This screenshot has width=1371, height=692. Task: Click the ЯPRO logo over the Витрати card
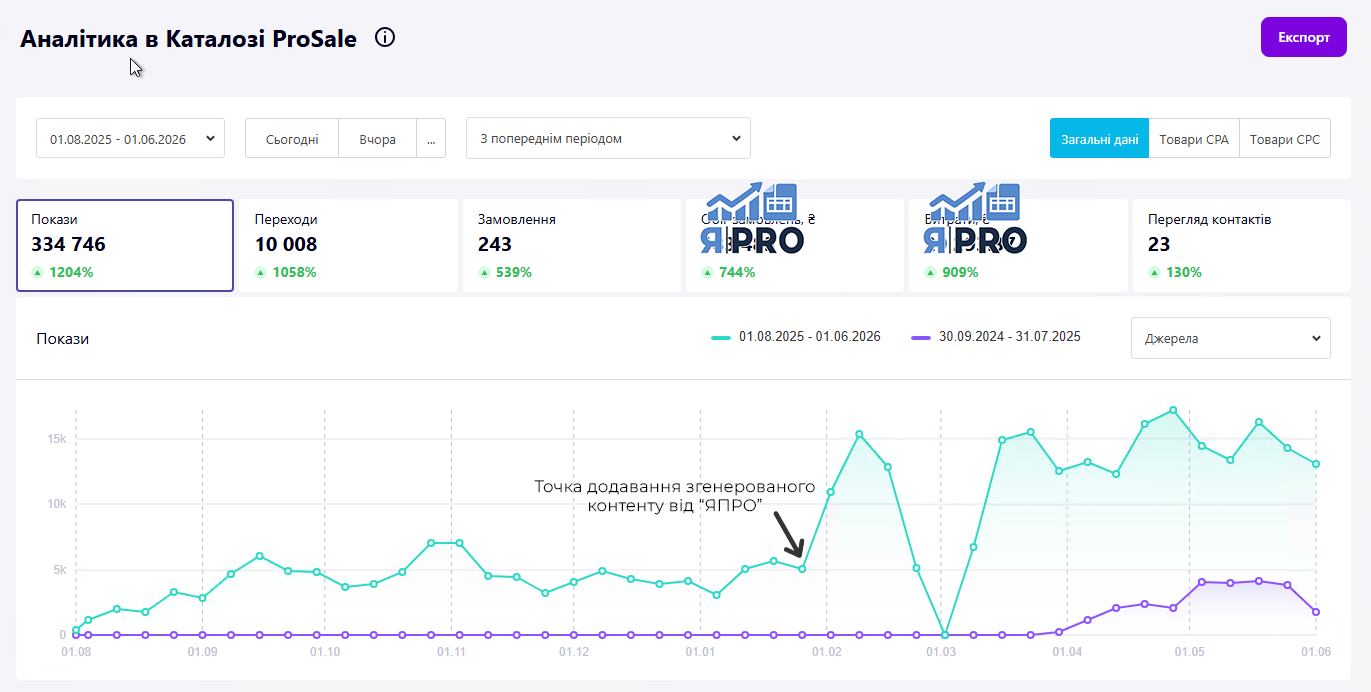(974, 218)
